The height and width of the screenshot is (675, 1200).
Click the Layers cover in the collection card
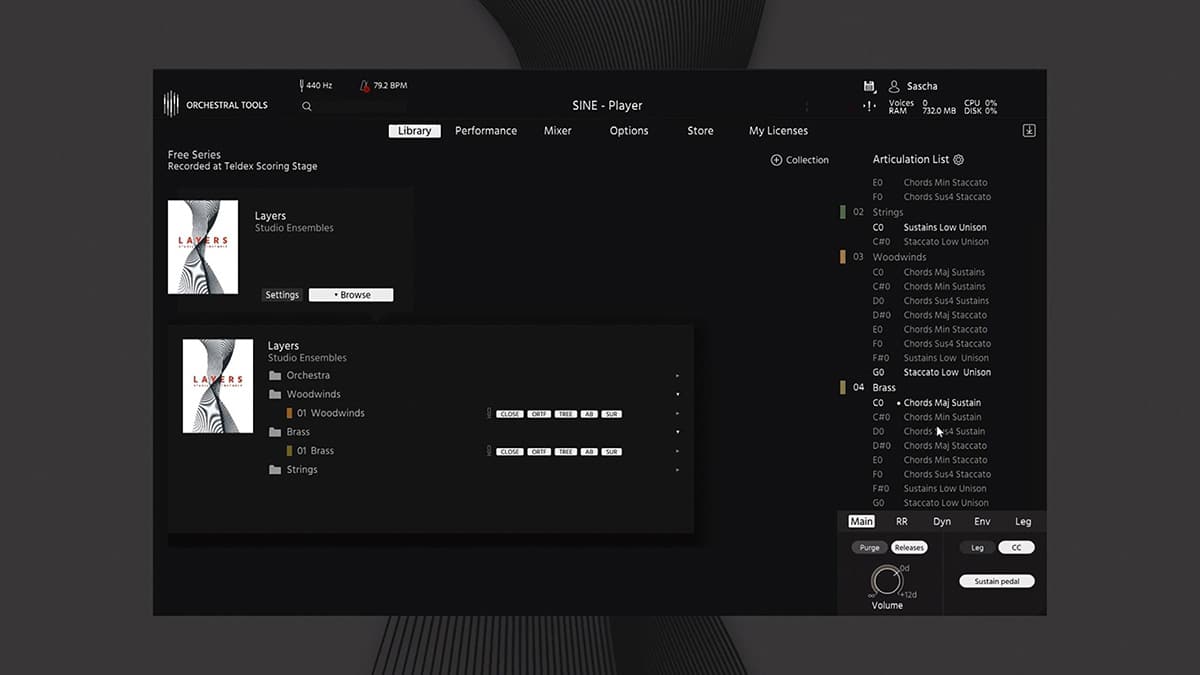[203, 247]
